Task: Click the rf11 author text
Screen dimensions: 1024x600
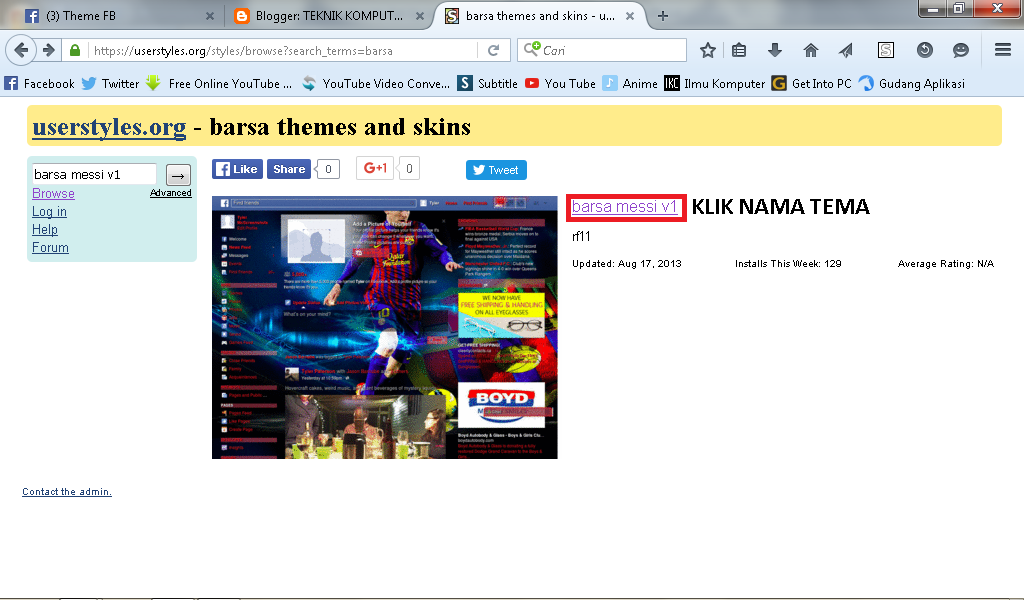Action: [581, 236]
